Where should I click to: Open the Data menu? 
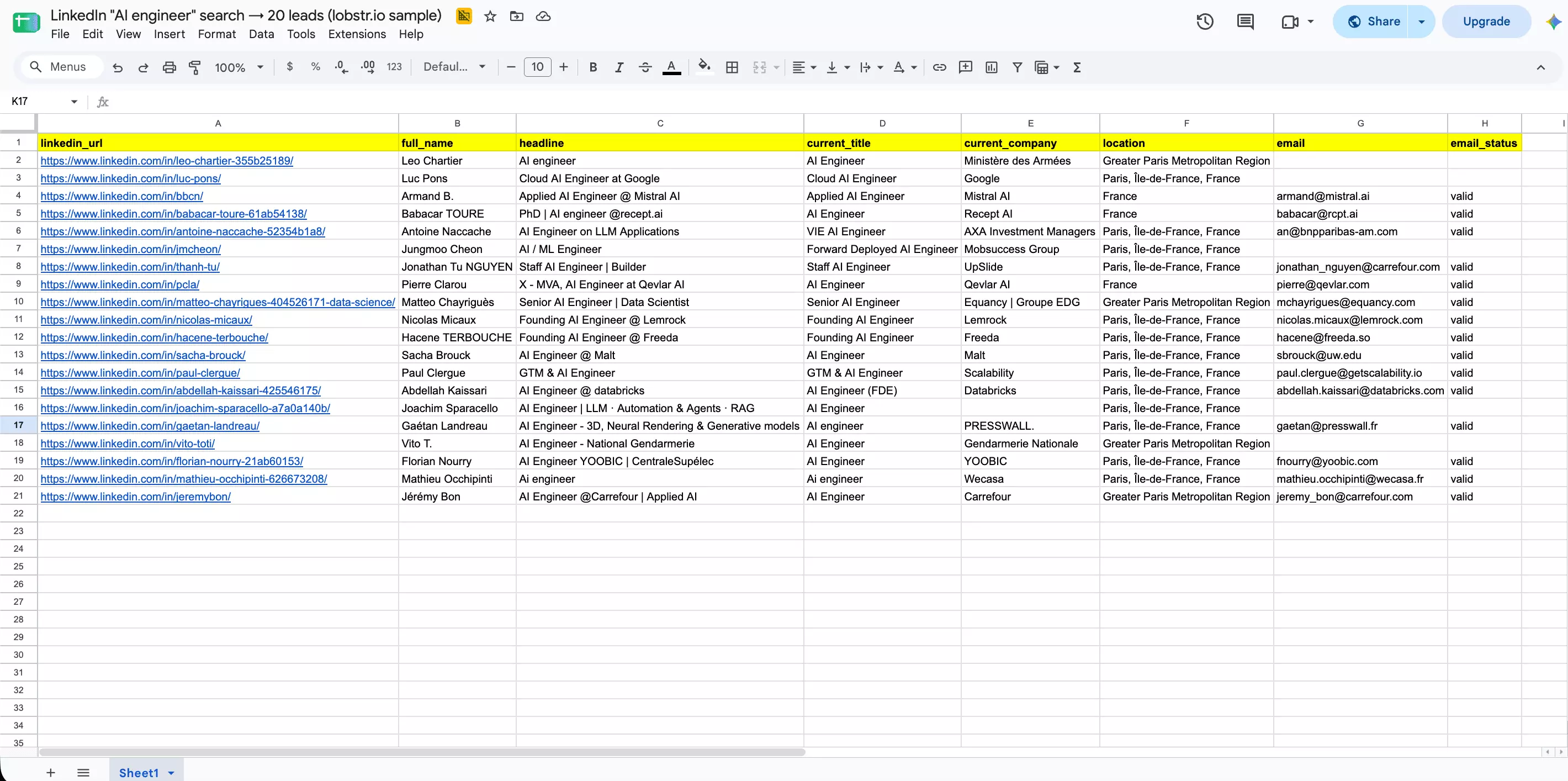coord(261,34)
